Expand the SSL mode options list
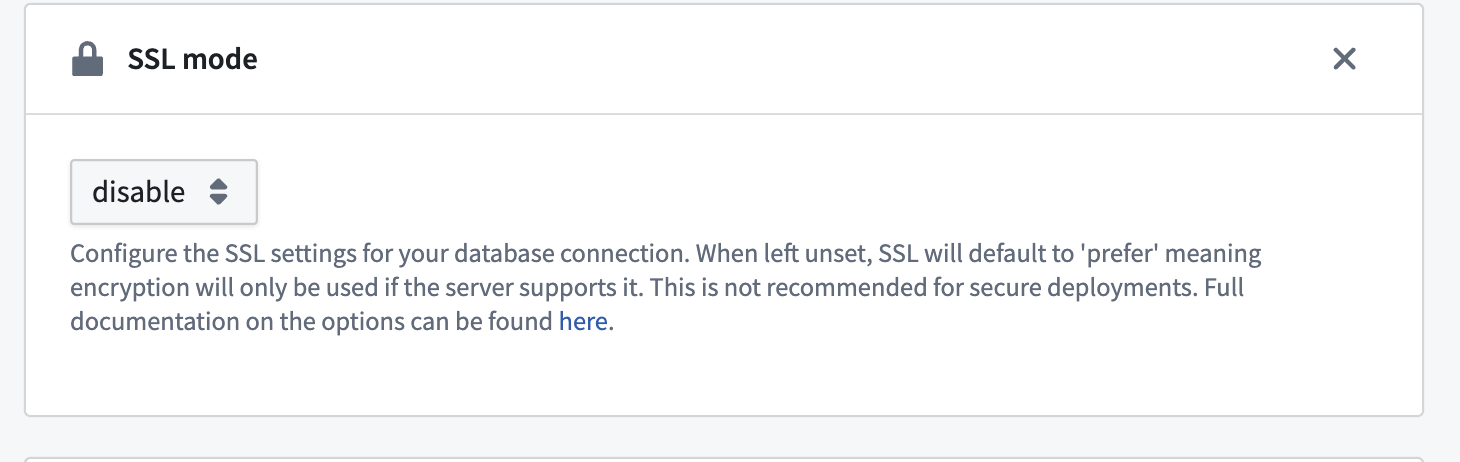1460x462 pixels. click(163, 192)
